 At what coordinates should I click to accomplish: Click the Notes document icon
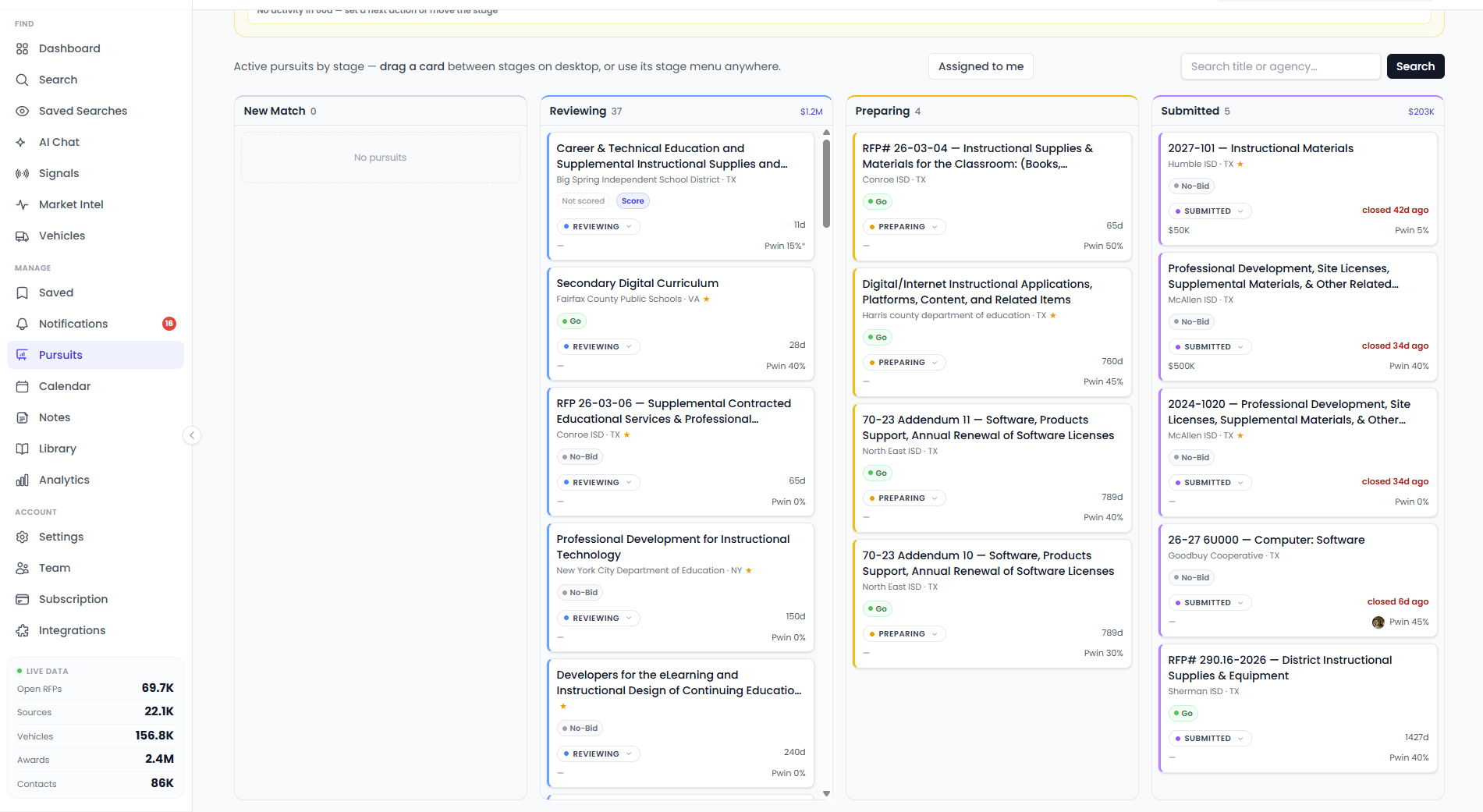[22, 417]
